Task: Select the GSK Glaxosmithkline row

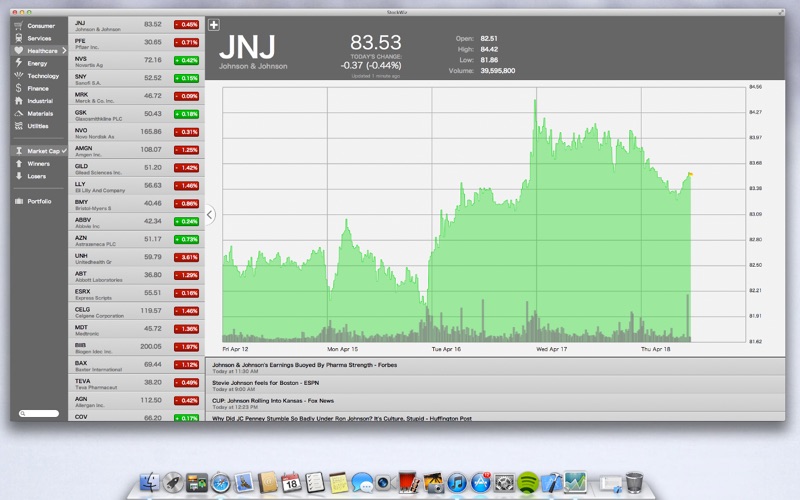Action: click(136, 114)
